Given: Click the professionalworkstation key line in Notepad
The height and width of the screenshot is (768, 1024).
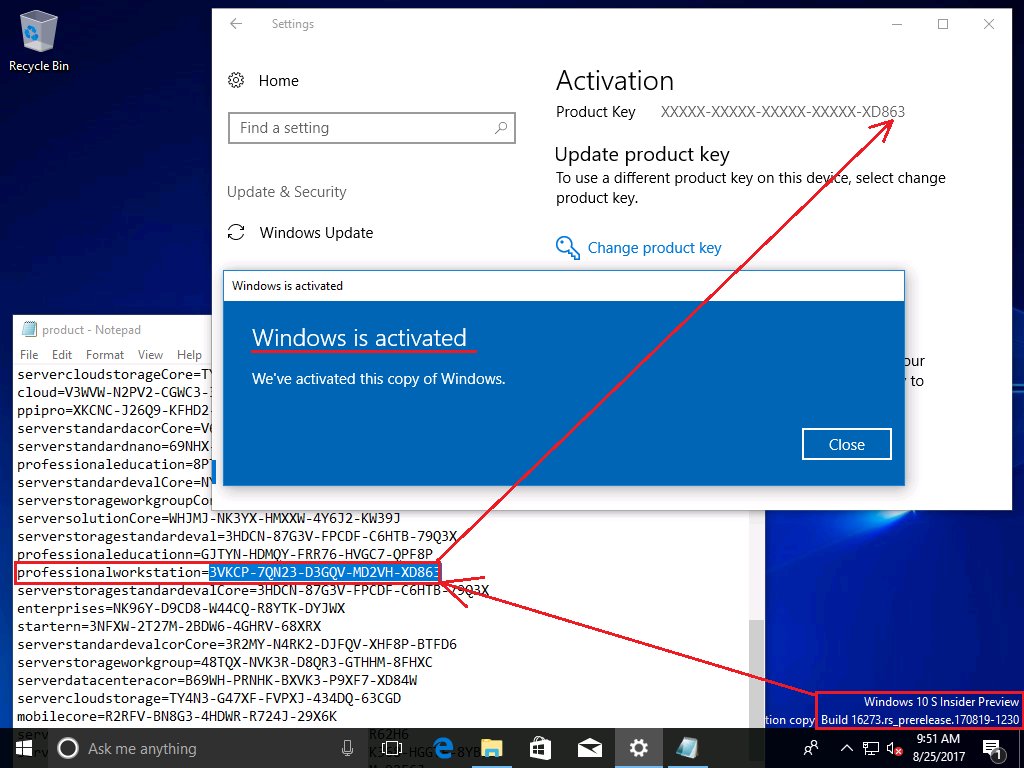Looking at the screenshot, I should pos(228,573).
